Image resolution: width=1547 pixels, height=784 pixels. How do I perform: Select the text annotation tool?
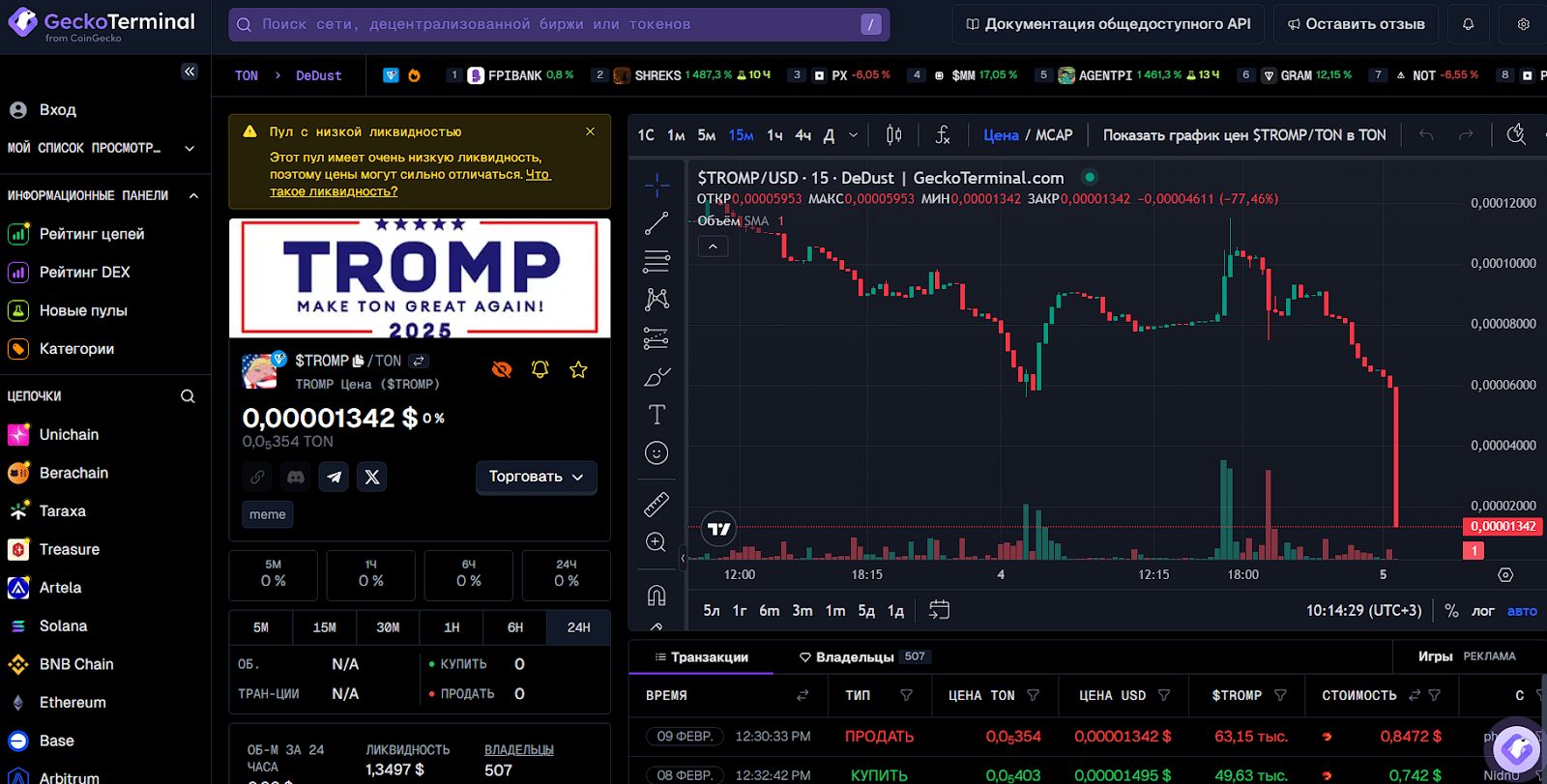click(657, 415)
